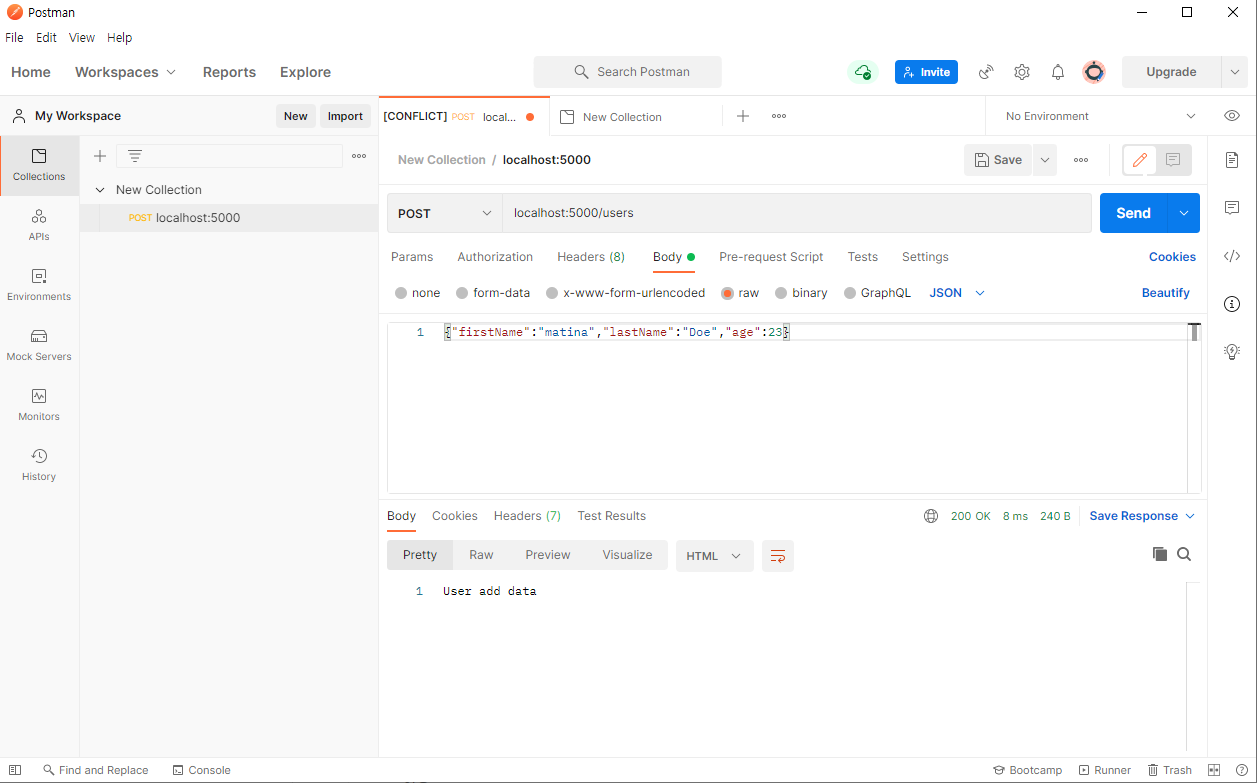Image resolution: width=1257 pixels, height=783 pixels.
Task: Click the network globe icon near status
Action: point(931,516)
